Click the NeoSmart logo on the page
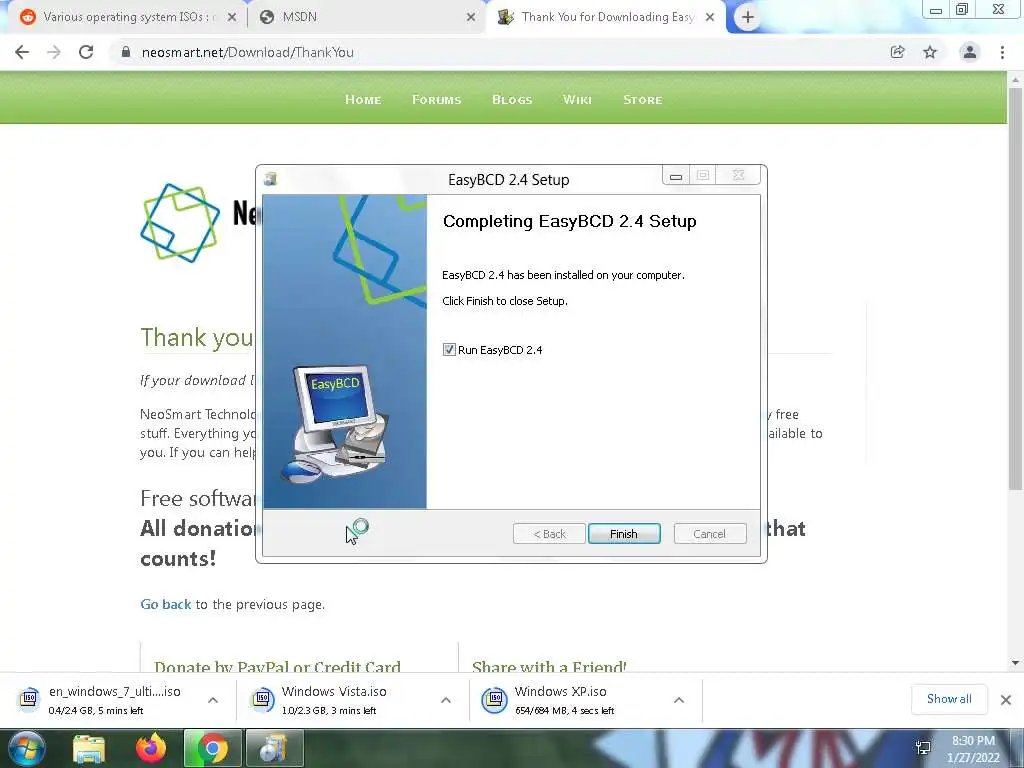The width and height of the screenshot is (1024, 768). tap(180, 223)
